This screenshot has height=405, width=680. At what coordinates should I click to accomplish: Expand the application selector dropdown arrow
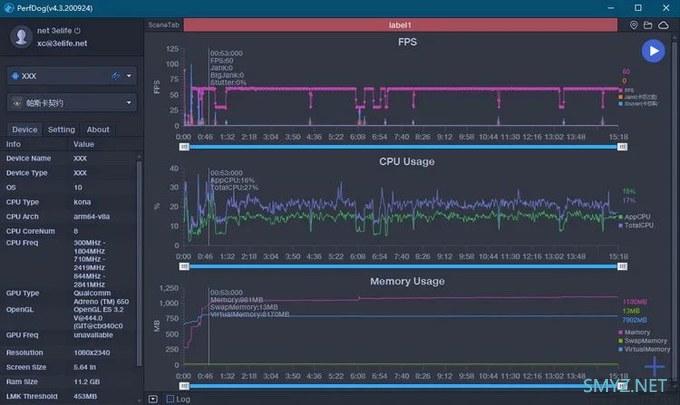129,103
